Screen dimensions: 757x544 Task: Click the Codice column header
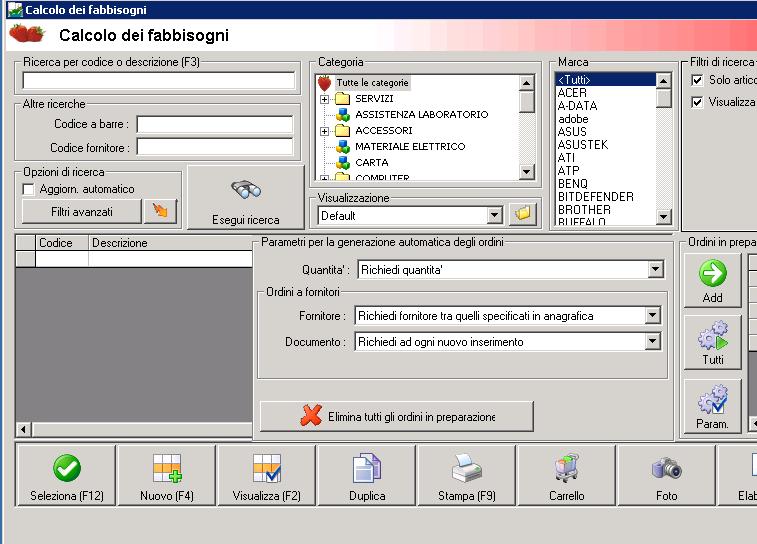62,243
